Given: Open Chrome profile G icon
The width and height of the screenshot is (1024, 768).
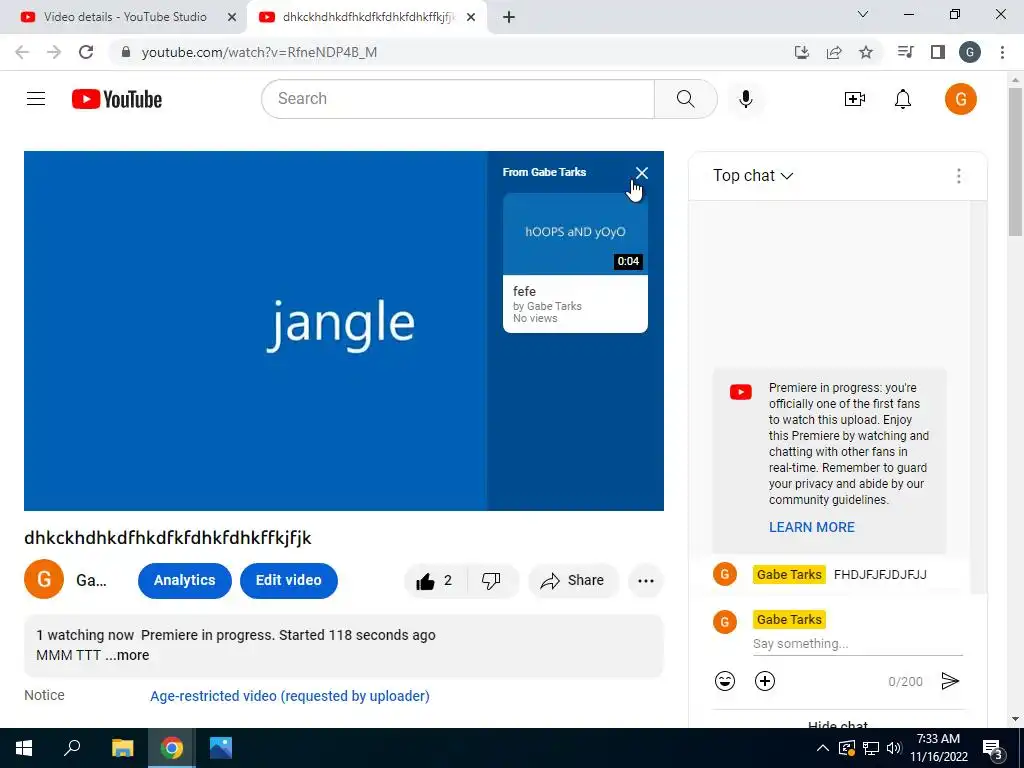Looking at the screenshot, I should 970,52.
